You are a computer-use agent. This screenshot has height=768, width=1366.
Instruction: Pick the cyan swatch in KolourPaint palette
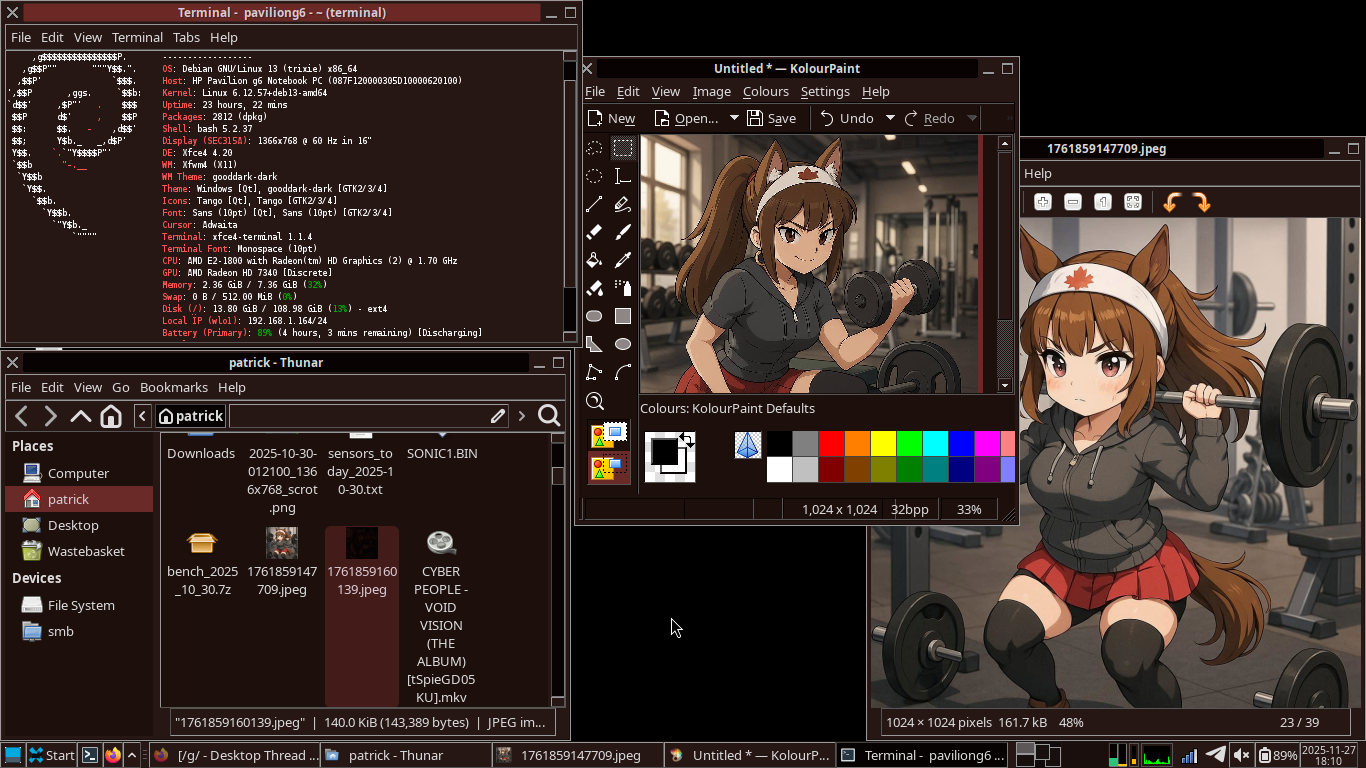coord(935,443)
